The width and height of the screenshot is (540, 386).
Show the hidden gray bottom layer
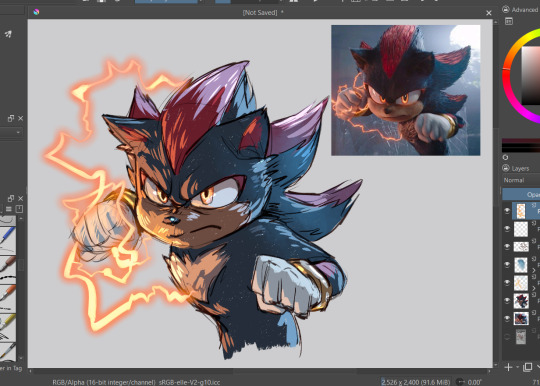[507, 336]
